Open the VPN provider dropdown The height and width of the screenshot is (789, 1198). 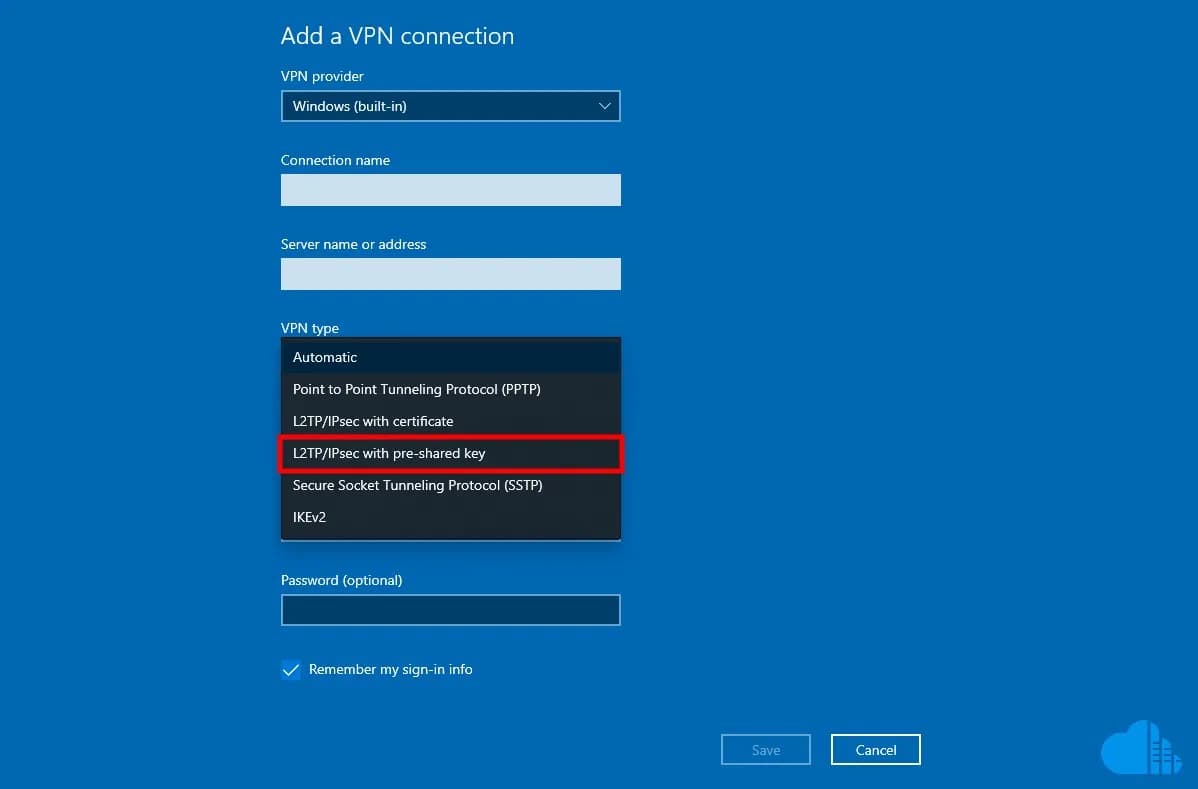click(450, 106)
